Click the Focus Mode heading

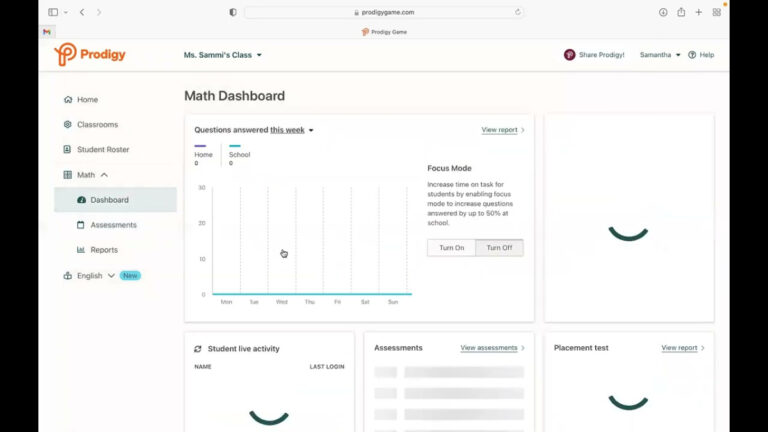(x=449, y=168)
